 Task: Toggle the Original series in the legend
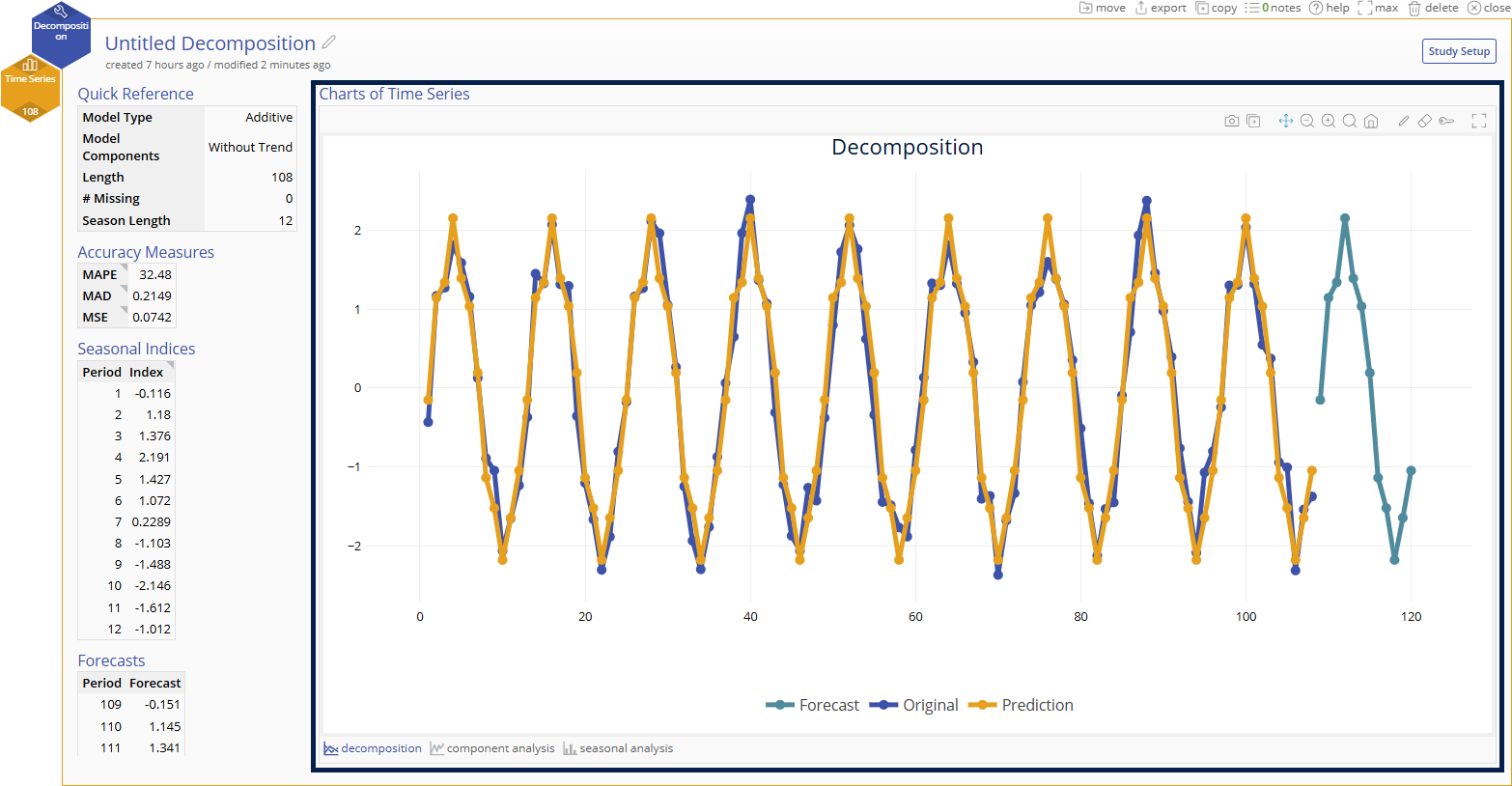(914, 705)
